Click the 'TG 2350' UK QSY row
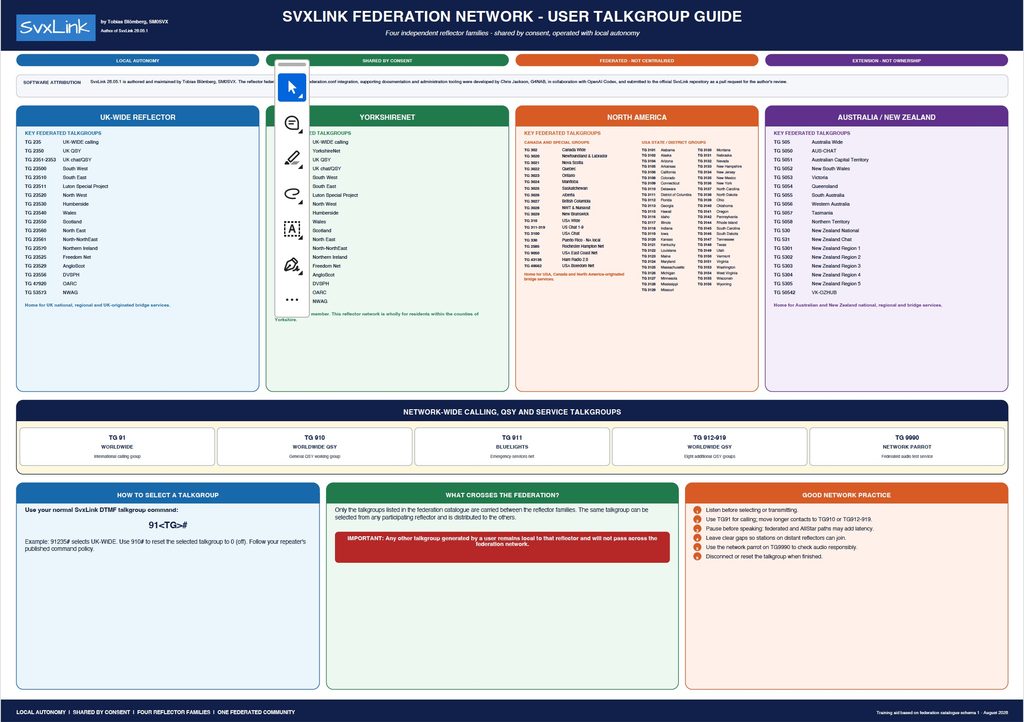Image resolution: width=1024 pixels, height=722 pixels. click(53, 151)
